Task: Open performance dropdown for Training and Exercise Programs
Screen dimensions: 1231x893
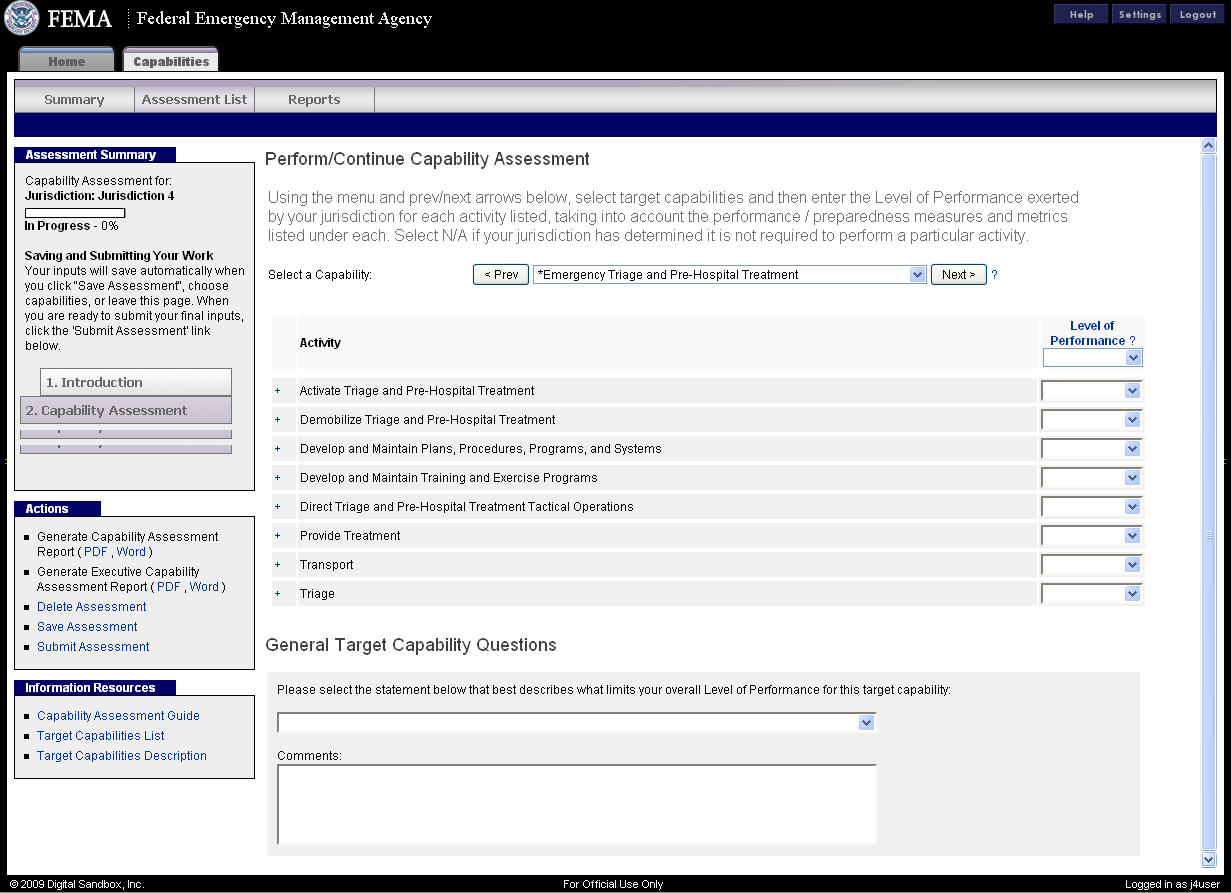Action: 1091,478
